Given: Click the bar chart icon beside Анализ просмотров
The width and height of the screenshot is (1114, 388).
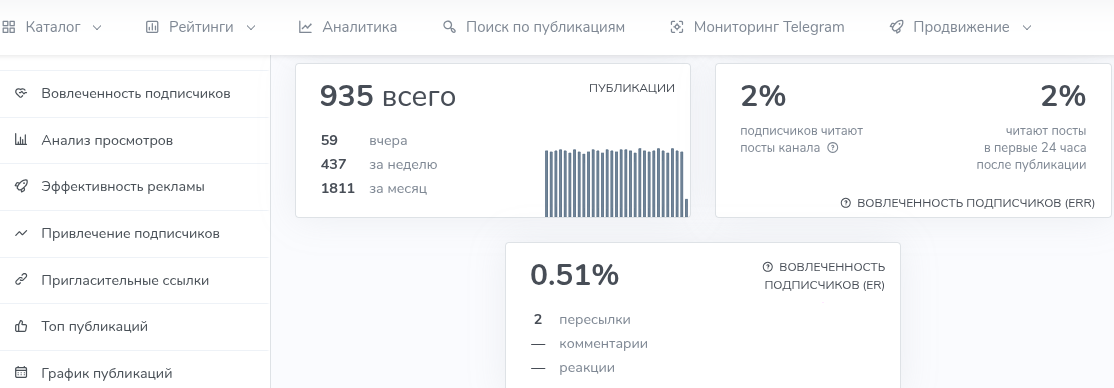Looking at the screenshot, I should pos(21,140).
